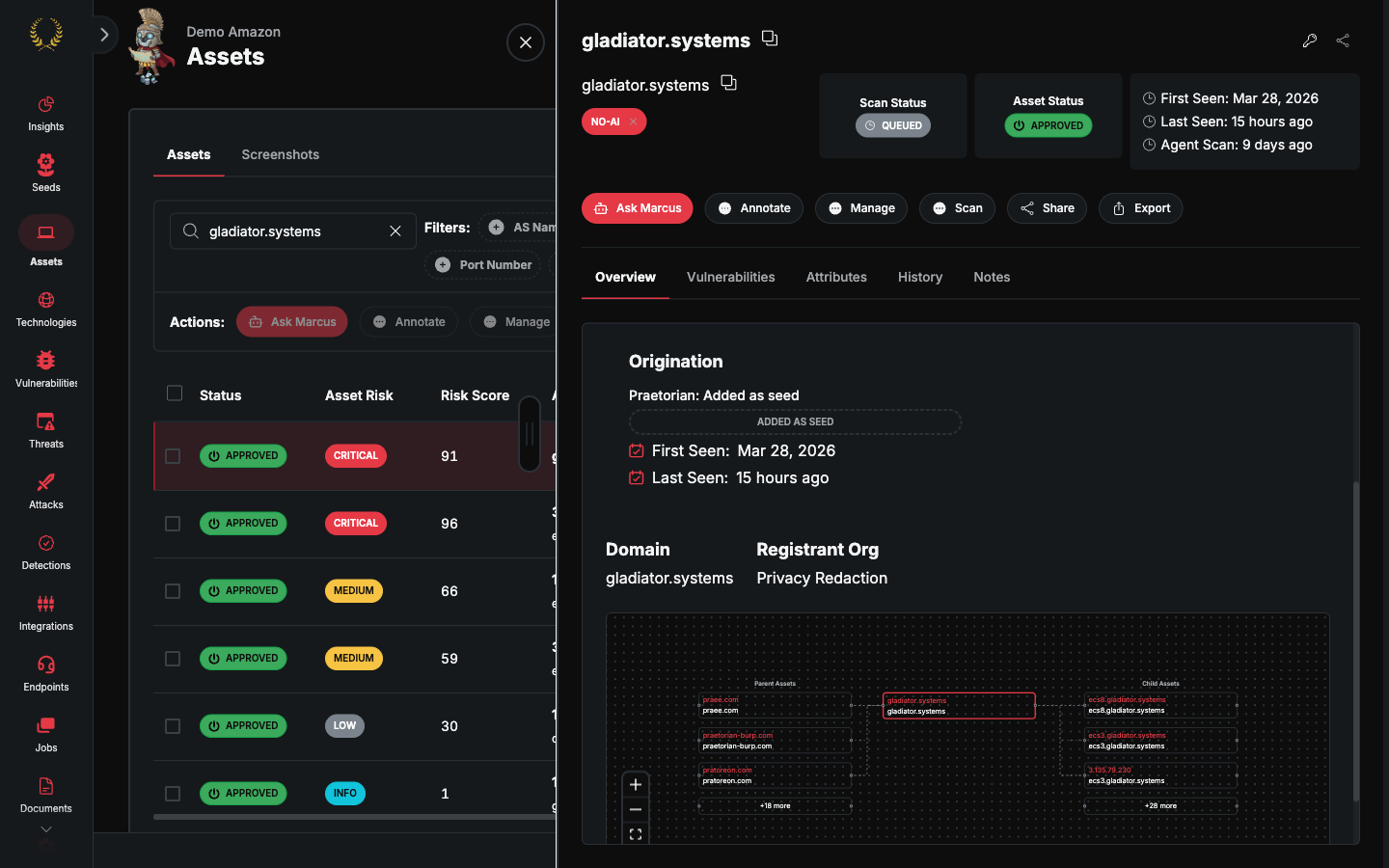The width and height of the screenshot is (1389, 868).
Task: Click the +18 more parent assets node
Action: [x=775, y=806]
